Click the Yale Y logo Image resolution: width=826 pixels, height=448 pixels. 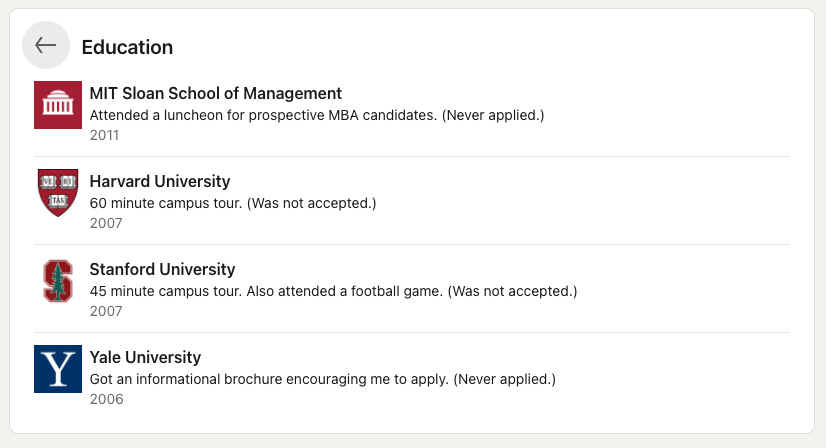58,369
